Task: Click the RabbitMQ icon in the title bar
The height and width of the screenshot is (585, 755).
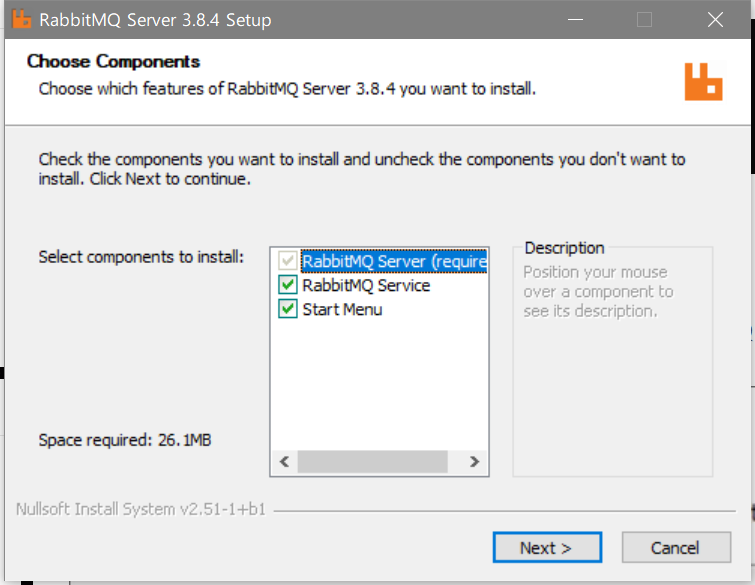Action: coord(21,19)
